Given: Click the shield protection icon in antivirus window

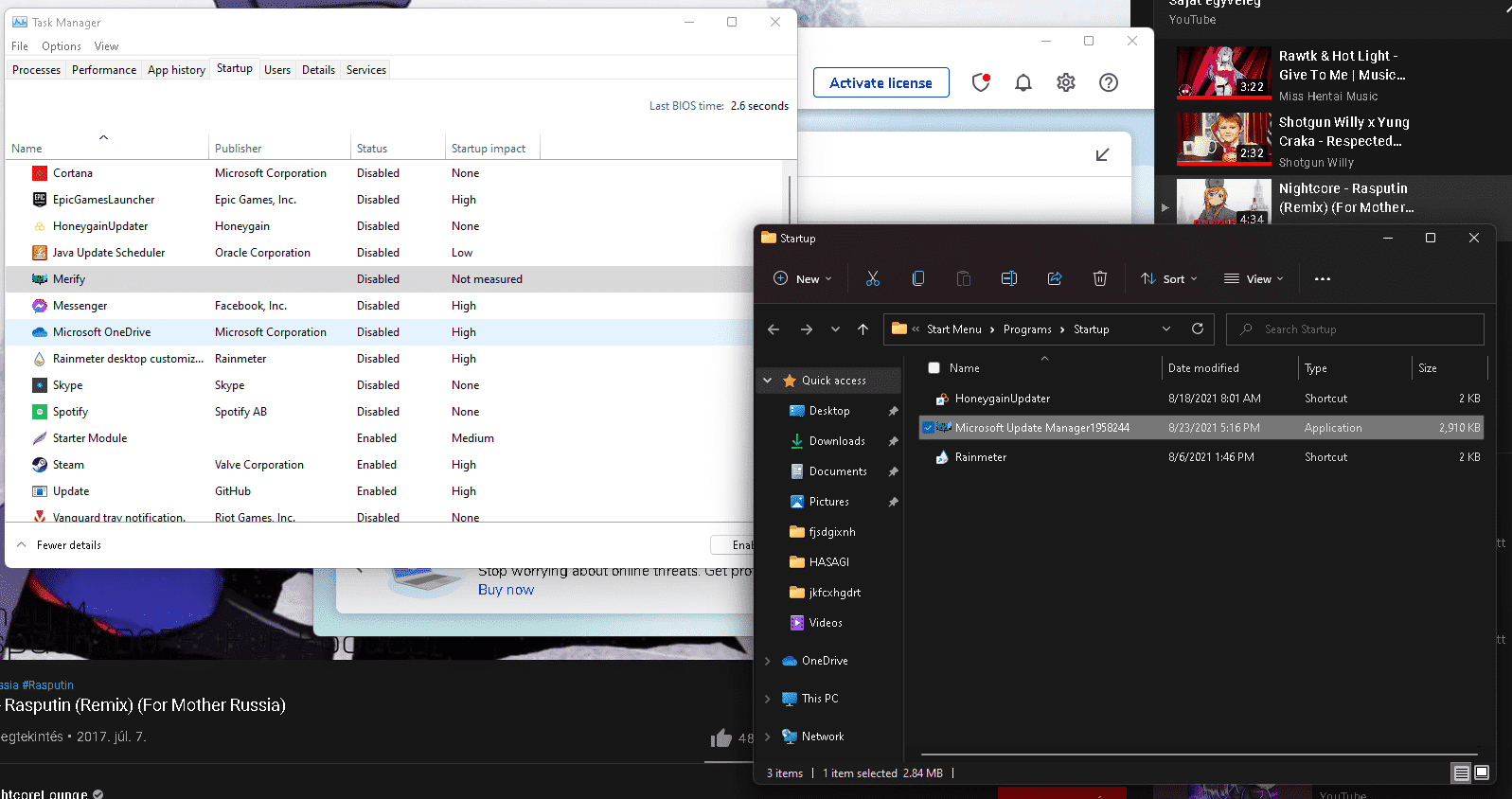Looking at the screenshot, I should (981, 82).
